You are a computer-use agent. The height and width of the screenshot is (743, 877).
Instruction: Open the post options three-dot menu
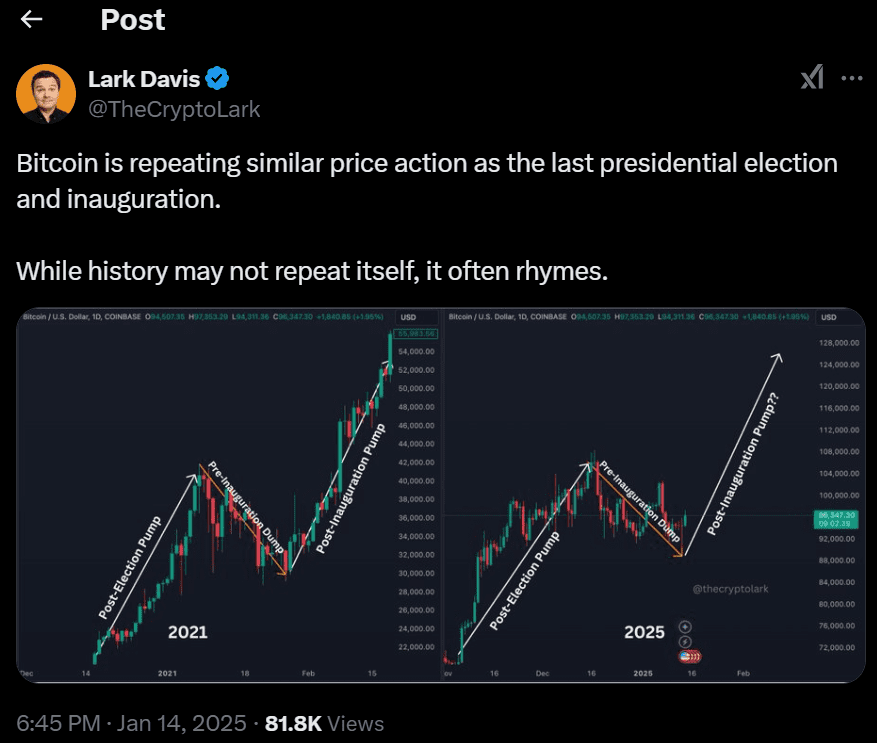[852, 78]
